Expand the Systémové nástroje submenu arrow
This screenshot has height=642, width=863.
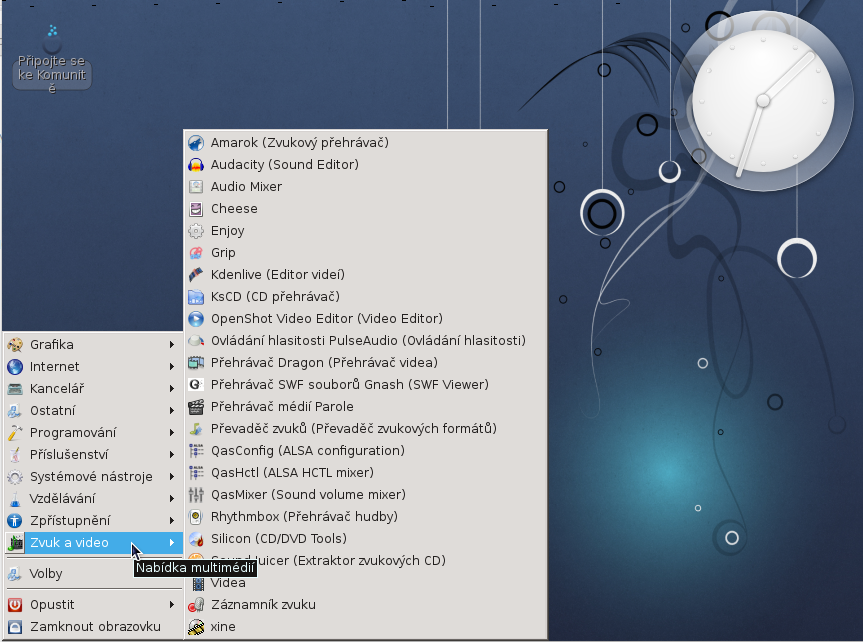pyautogui.click(x=172, y=477)
